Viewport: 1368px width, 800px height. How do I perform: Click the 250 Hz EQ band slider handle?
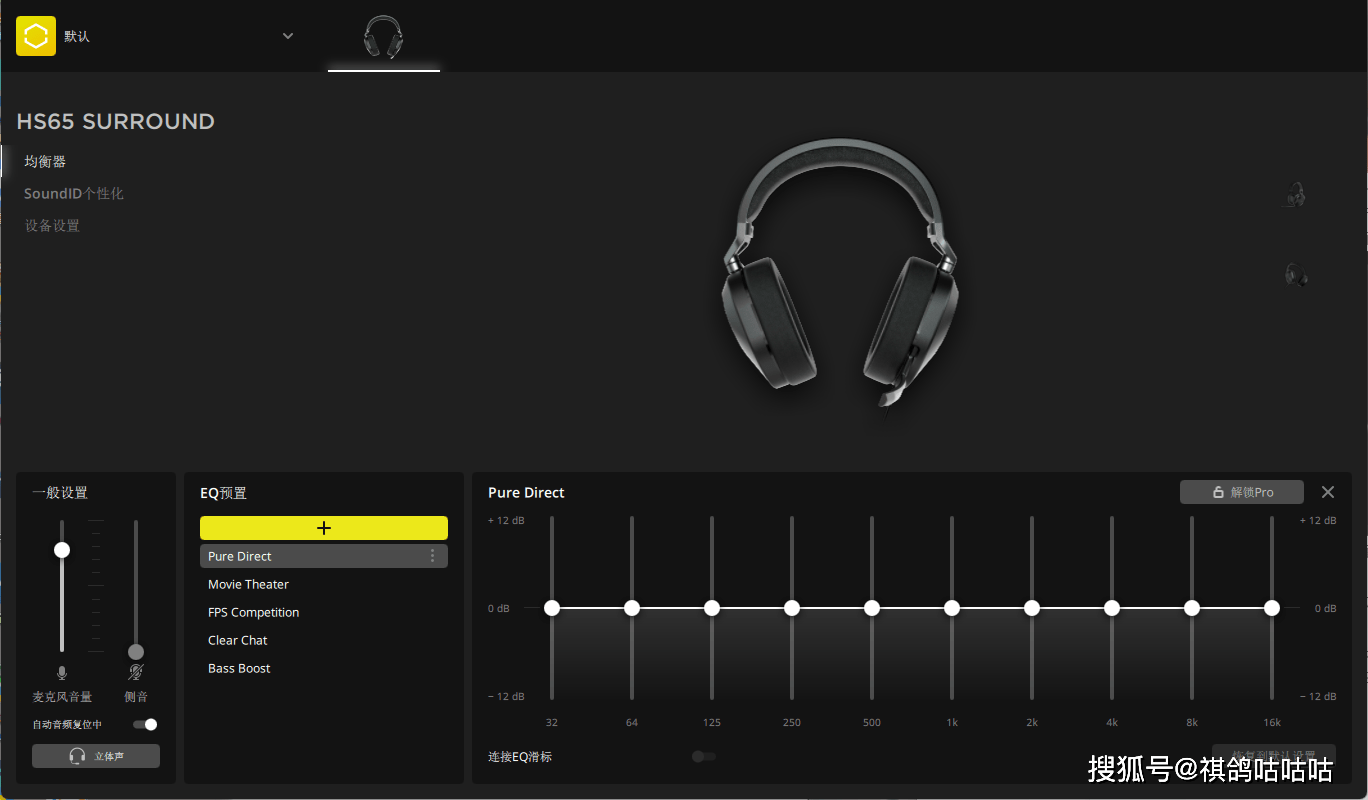(x=792, y=608)
